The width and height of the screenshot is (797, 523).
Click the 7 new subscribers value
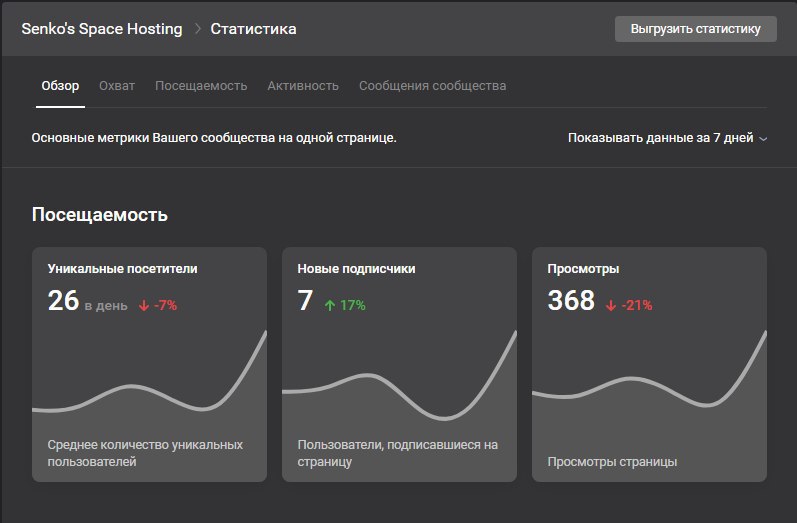[305, 300]
